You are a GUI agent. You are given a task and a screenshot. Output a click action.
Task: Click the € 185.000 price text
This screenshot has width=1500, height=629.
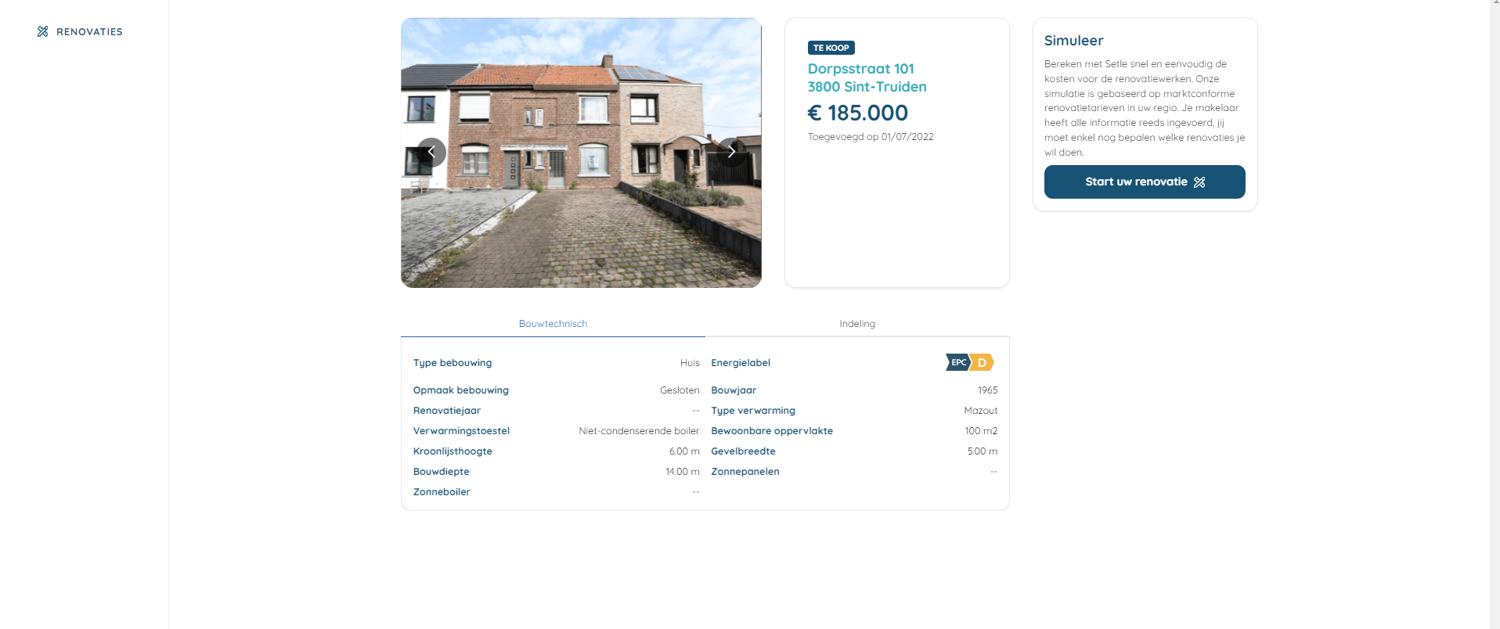(x=858, y=113)
